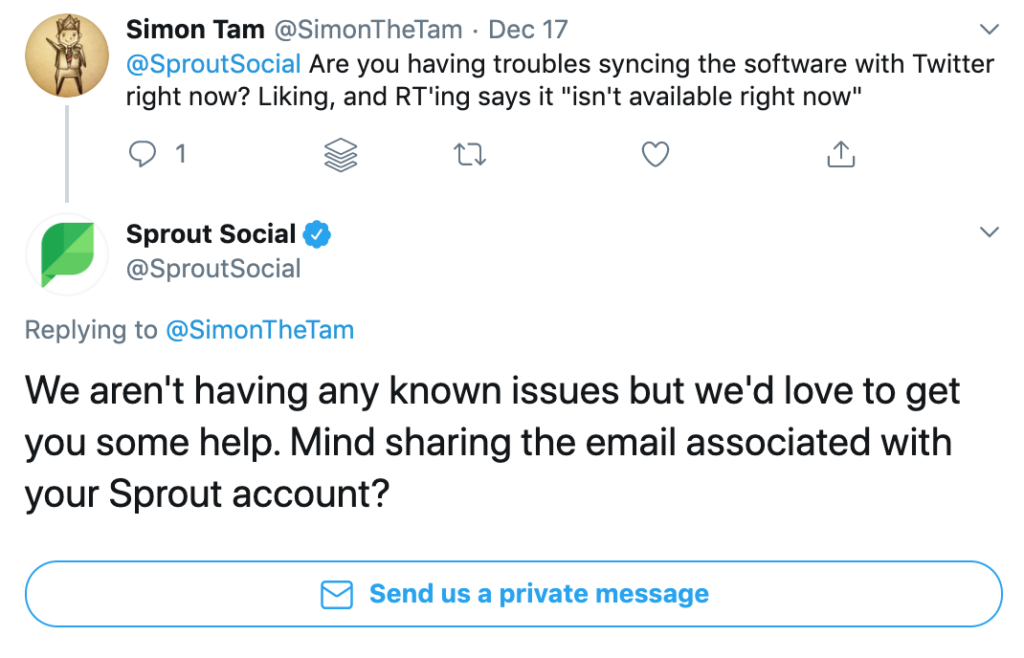Like Simon Tam's tweet
Screen dimensions: 1024x658
point(655,154)
